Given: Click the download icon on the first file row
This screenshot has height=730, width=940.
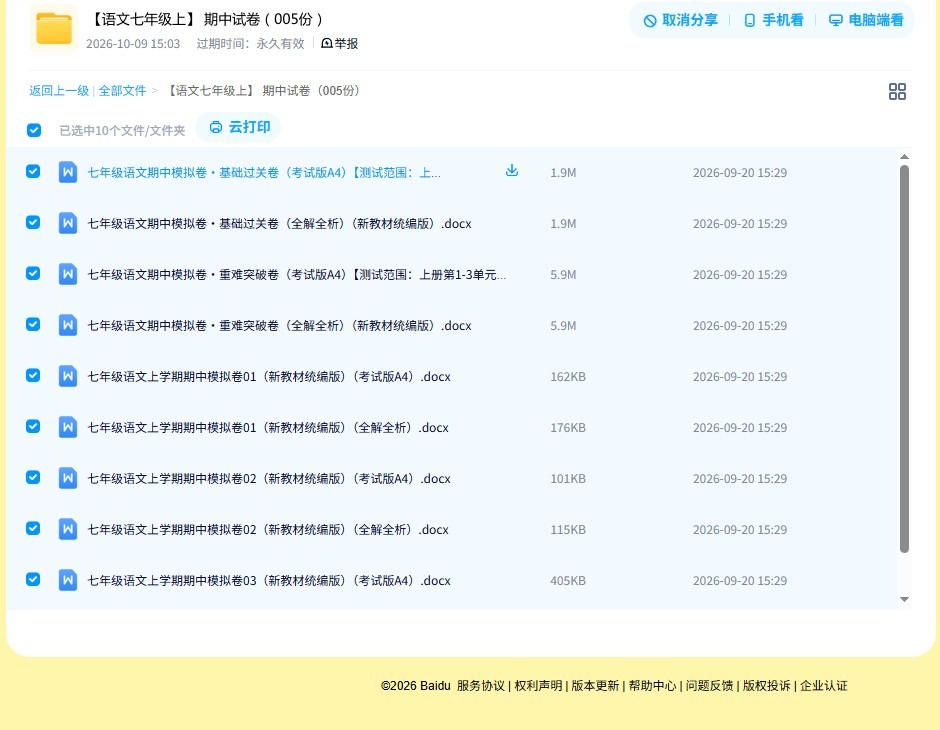Looking at the screenshot, I should coord(511,171).
